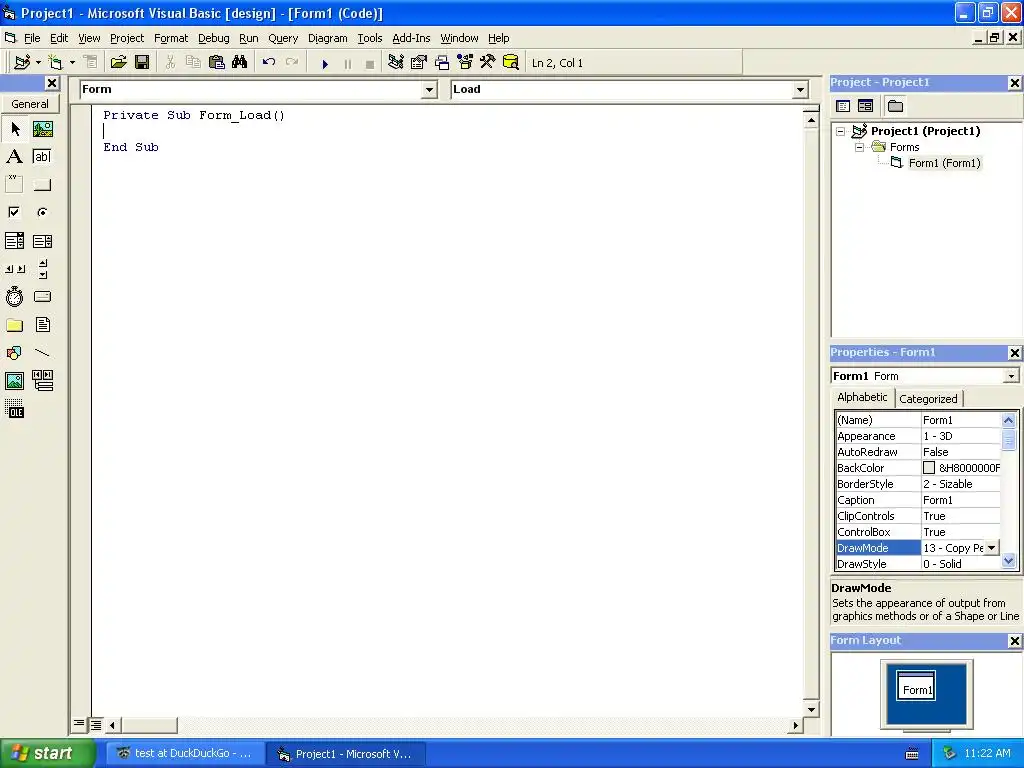Viewport: 1024px width, 768px height.
Task: Open the DrawMode value dropdown
Action: click(x=992, y=548)
